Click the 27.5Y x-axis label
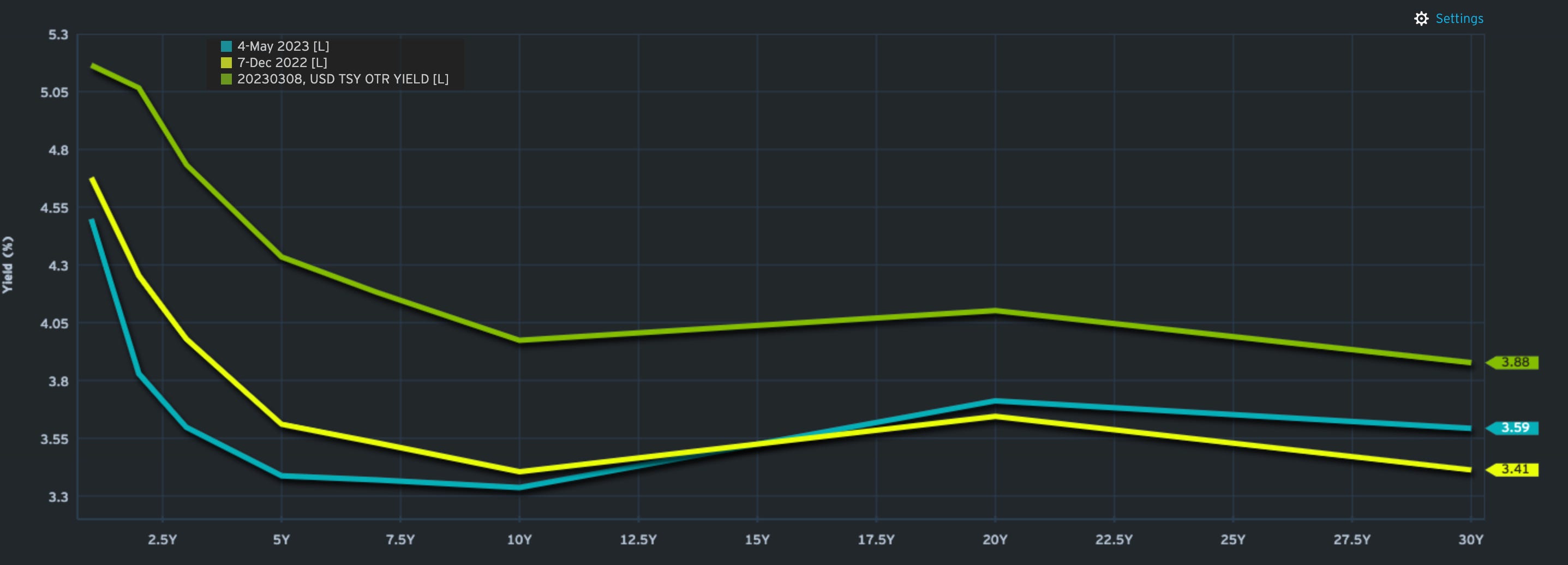Image resolution: width=1568 pixels, height=565 pixels. 1352,539
